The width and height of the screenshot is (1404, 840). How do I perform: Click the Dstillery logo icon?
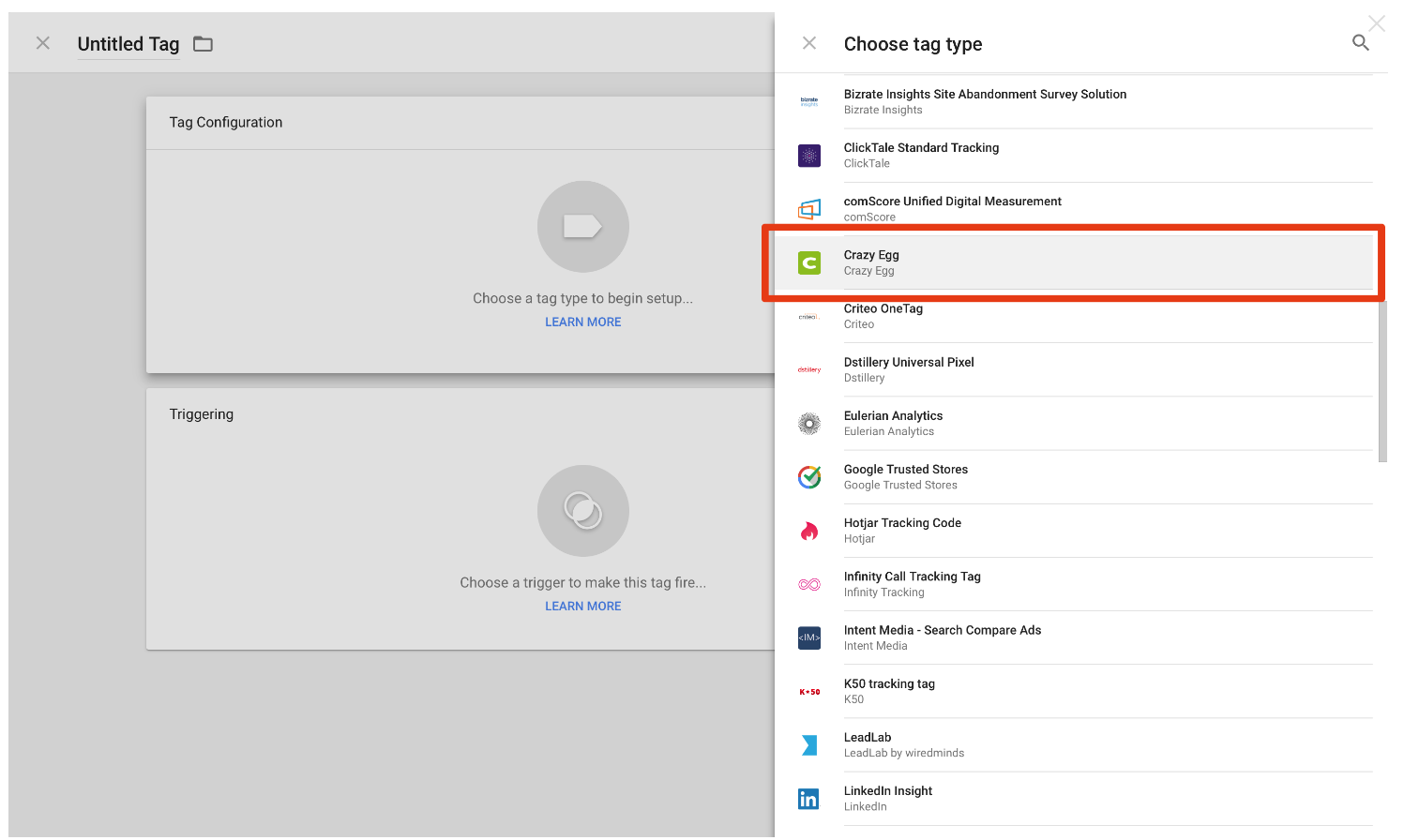click(809, 370)
